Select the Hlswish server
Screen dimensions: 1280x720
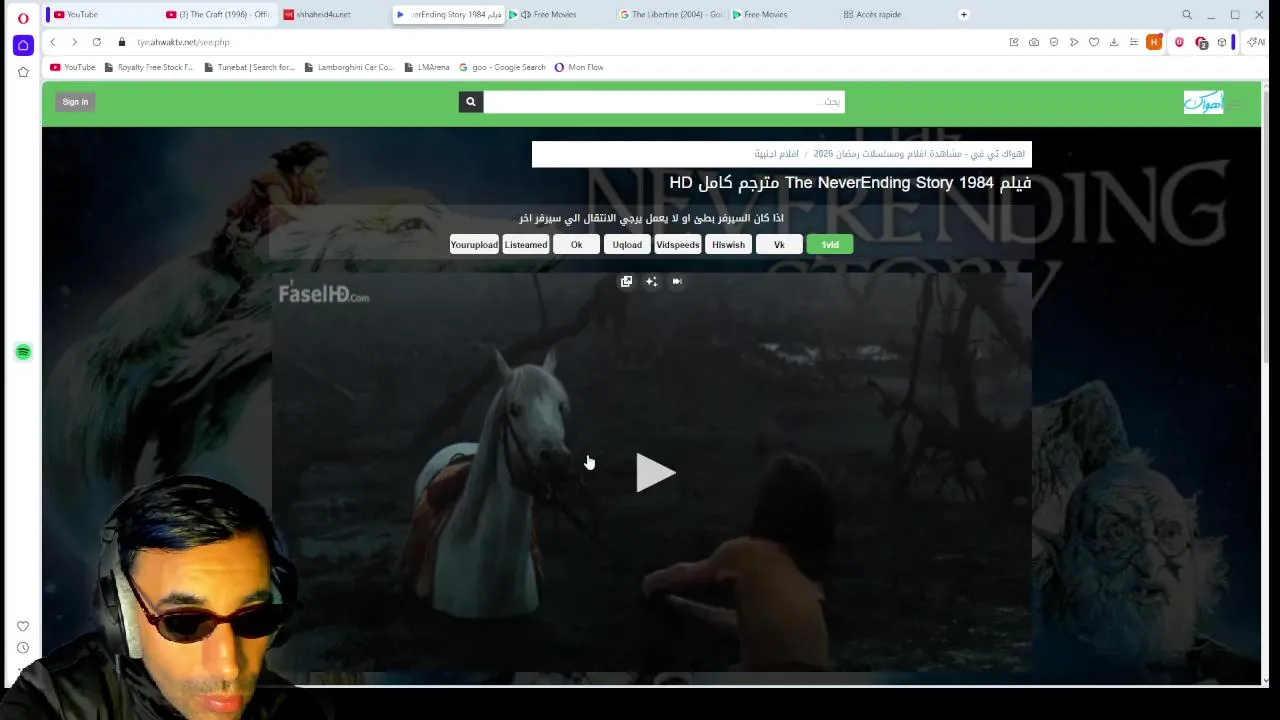click(x=728, y=245)
